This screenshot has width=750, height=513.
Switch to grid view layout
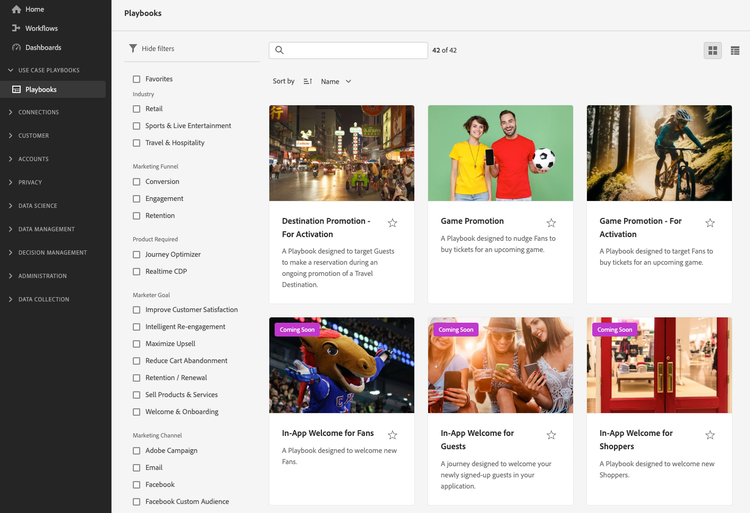tap(712, 50)
